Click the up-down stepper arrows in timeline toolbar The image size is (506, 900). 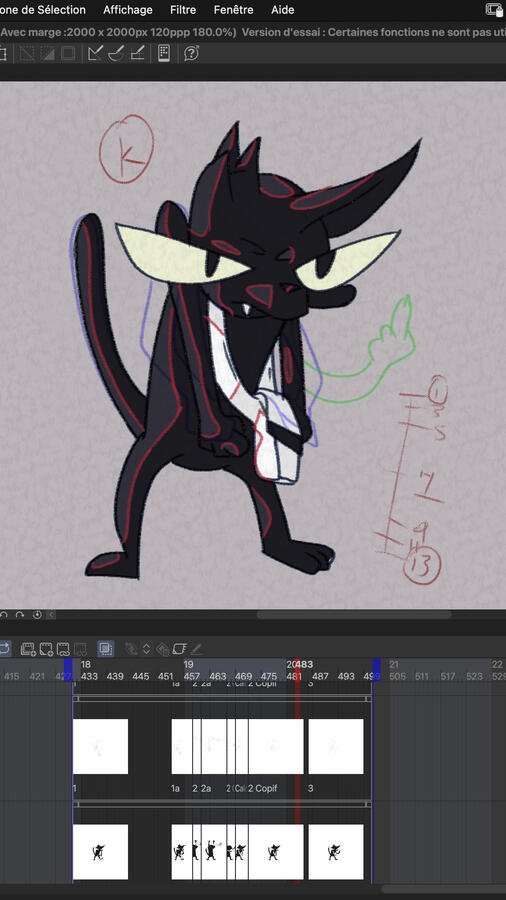(146, 649)
